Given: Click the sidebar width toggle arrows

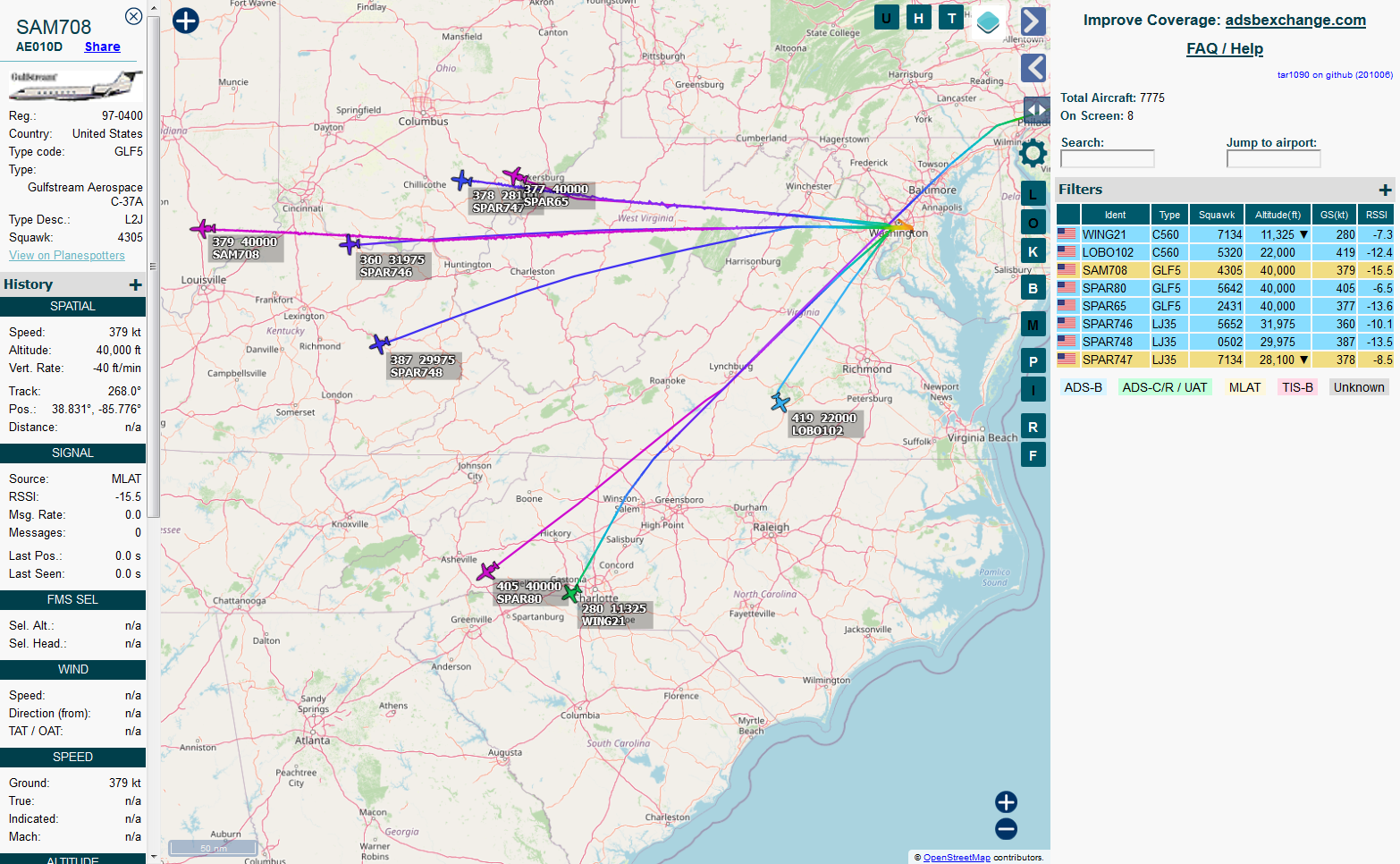Looking at the screenshot, I should [1037, 110].
